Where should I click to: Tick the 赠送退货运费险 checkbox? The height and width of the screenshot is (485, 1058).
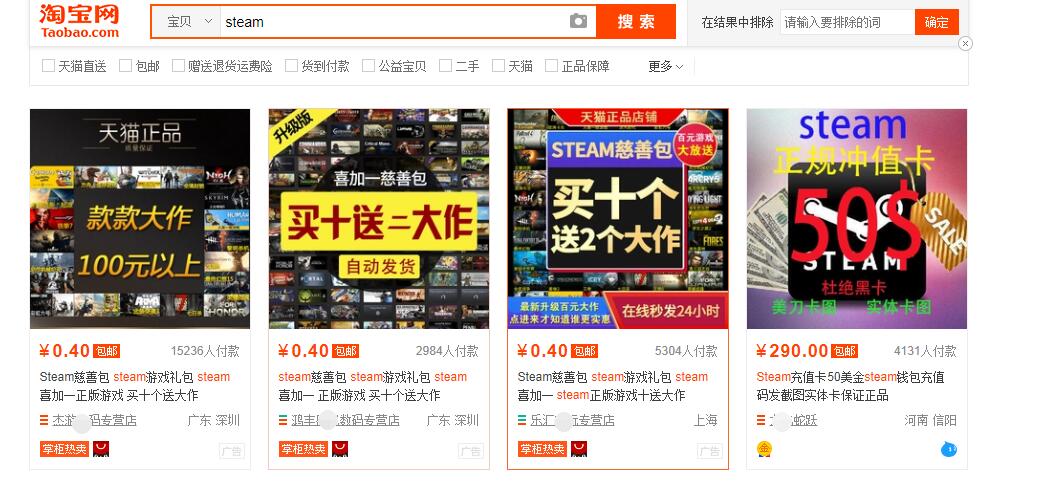click(x=178, y=65)
